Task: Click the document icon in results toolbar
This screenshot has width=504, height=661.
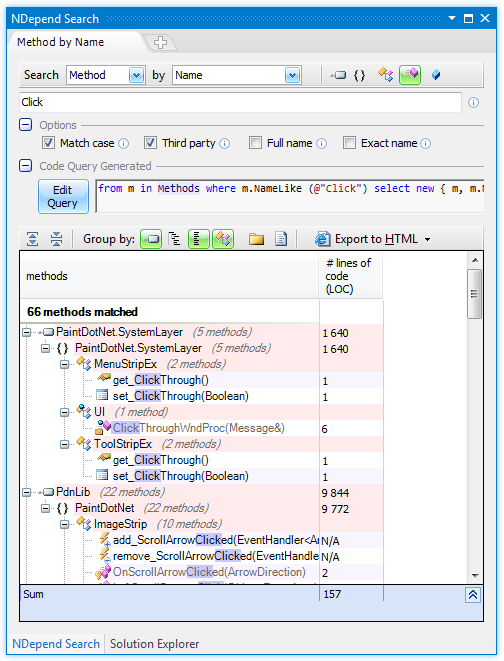Action: coord(281,239)
